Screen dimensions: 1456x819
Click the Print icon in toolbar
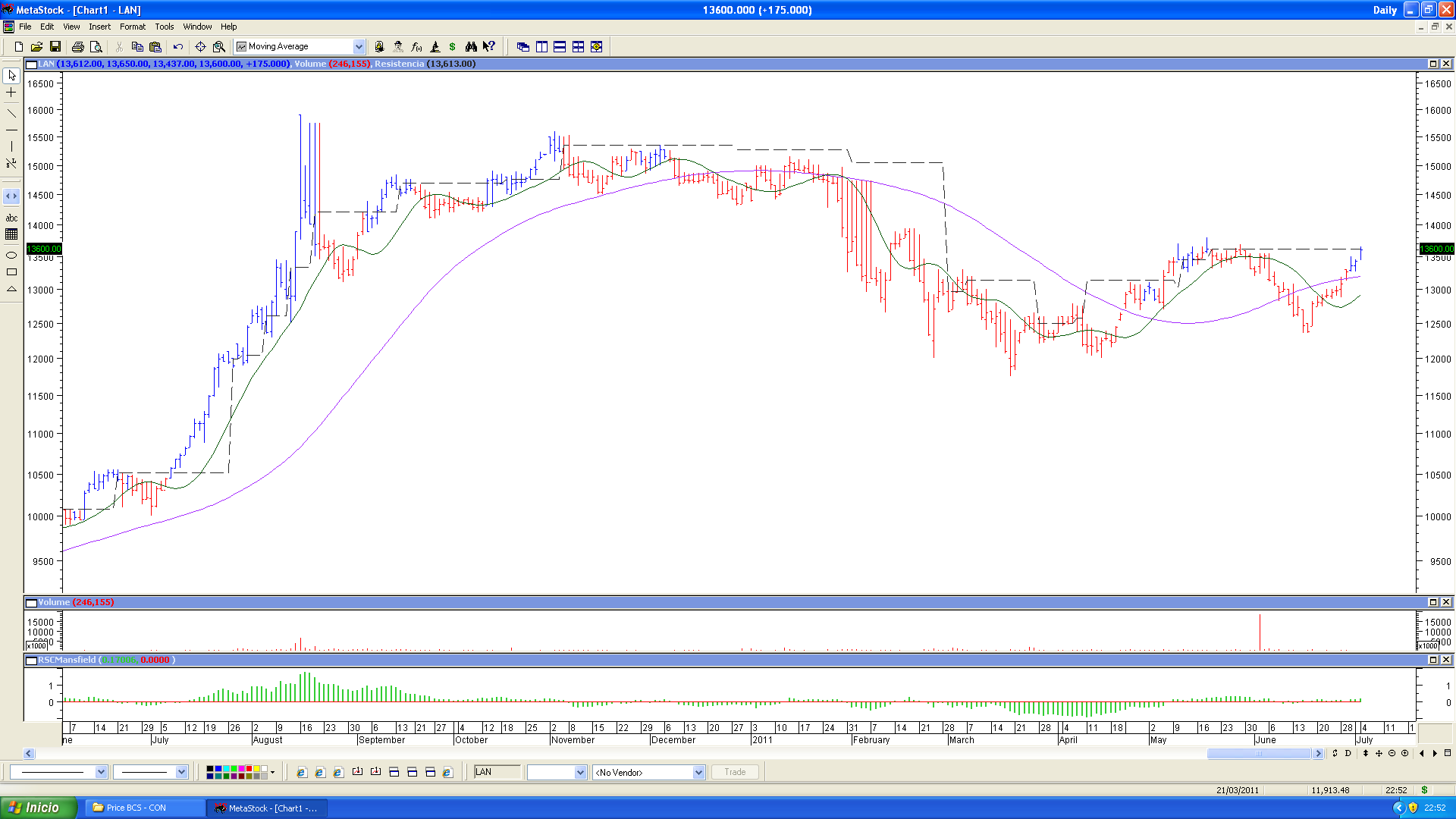(77, 47)
